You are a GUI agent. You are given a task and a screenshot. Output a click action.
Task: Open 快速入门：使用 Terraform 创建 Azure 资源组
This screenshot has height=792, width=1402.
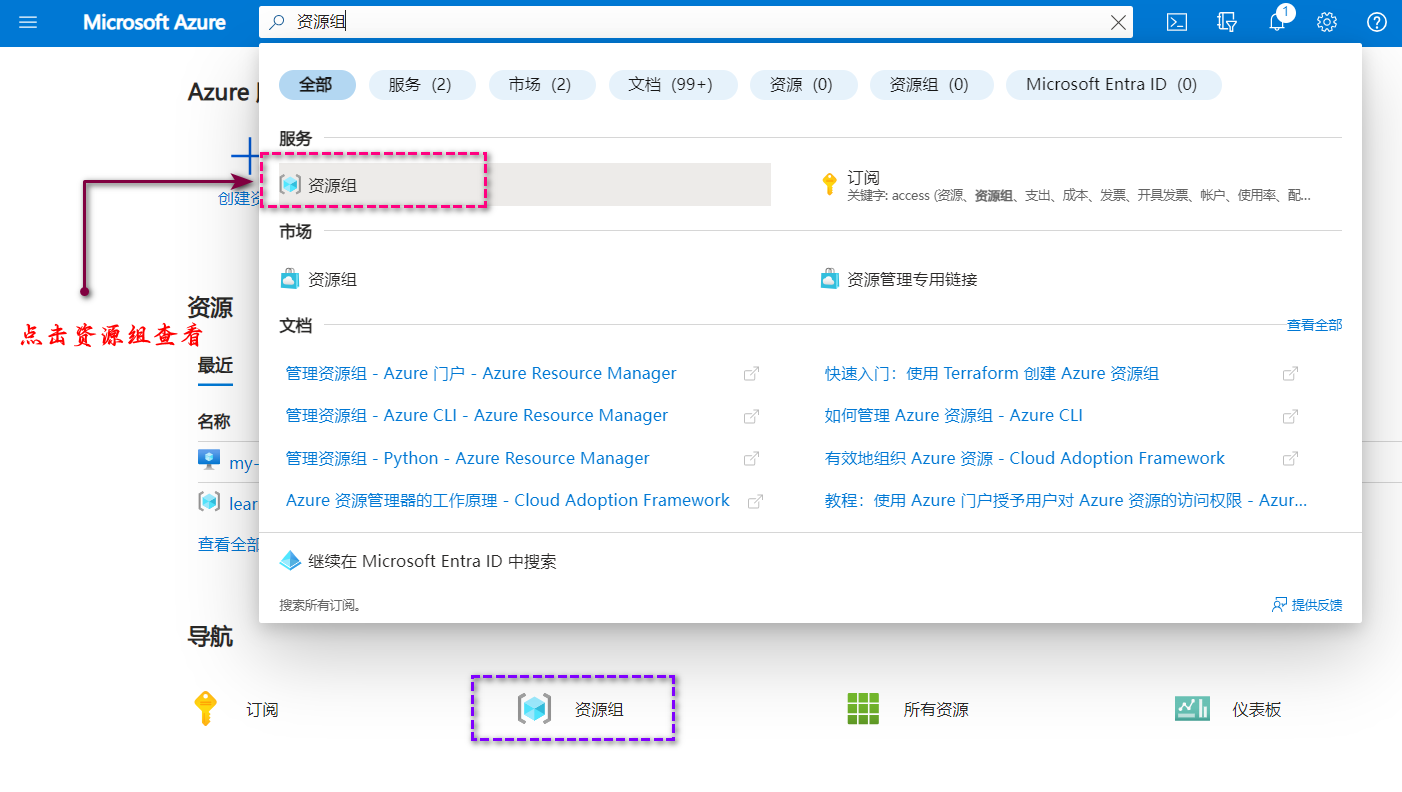click(x=992, y=373)
